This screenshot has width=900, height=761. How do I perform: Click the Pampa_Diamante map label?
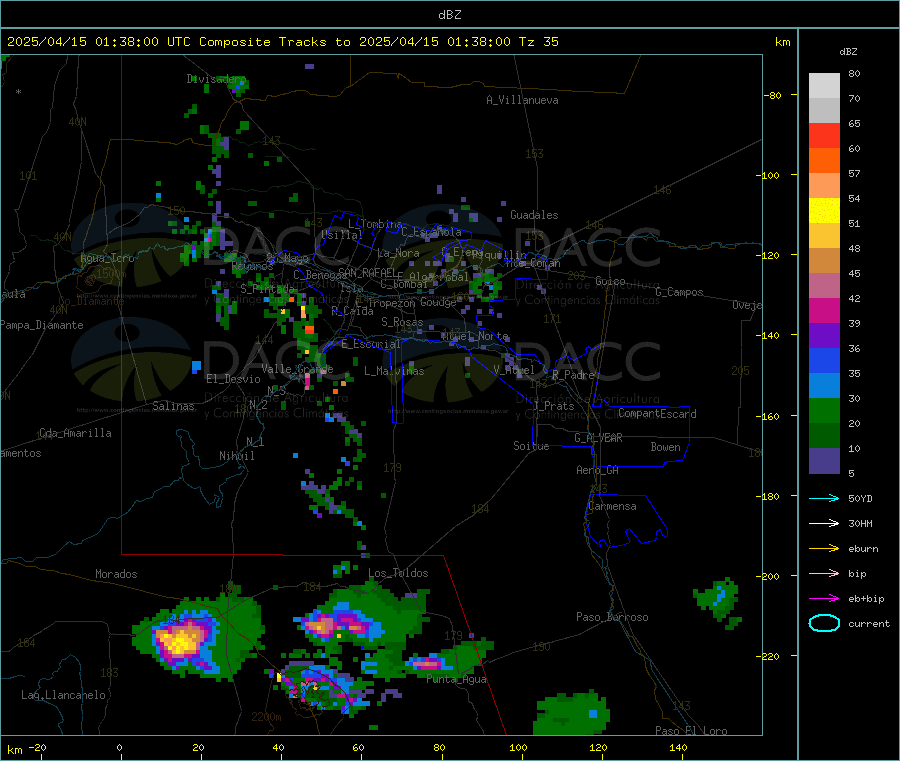[x=42, y=325]
